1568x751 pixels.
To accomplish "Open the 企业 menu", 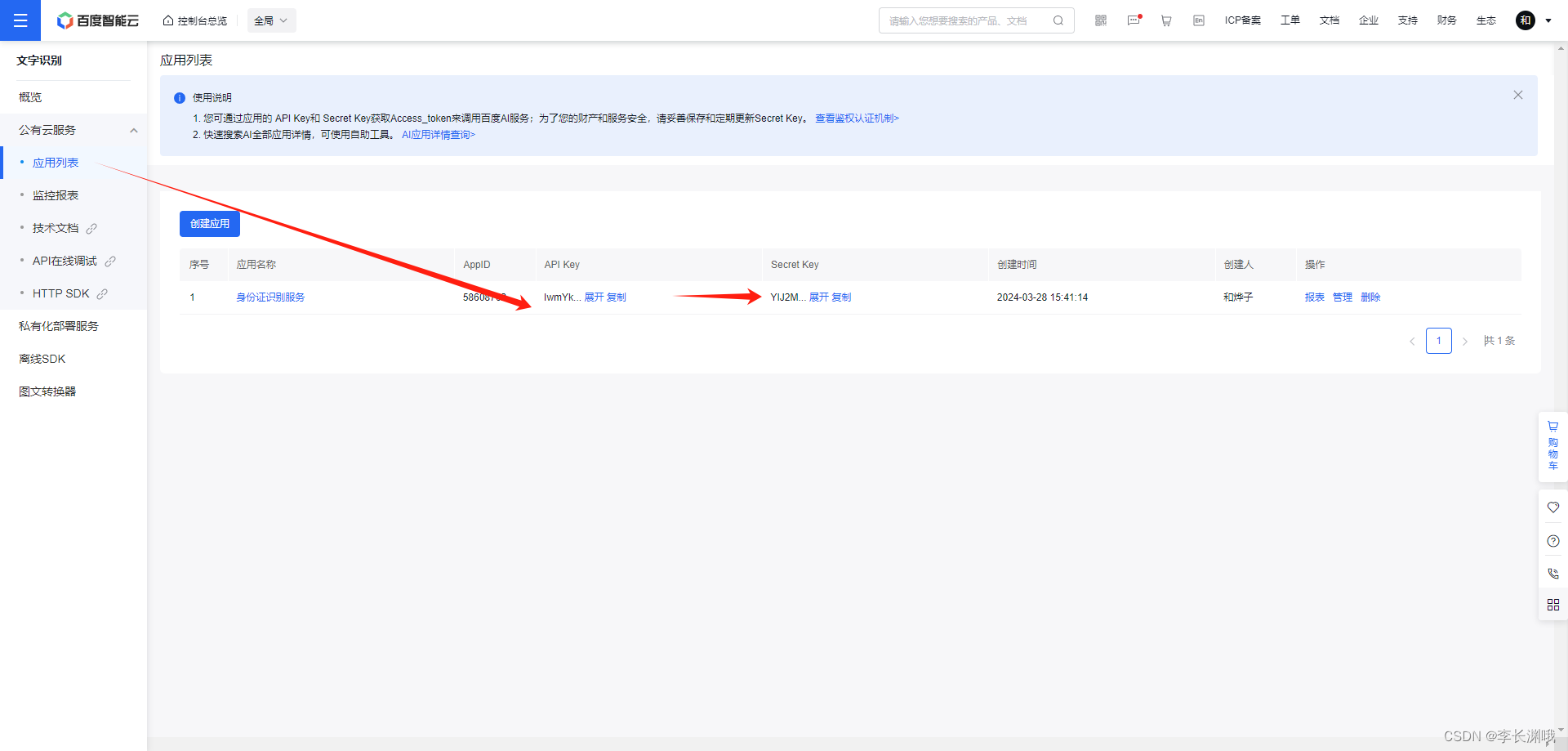I will tap(1369, 20).
